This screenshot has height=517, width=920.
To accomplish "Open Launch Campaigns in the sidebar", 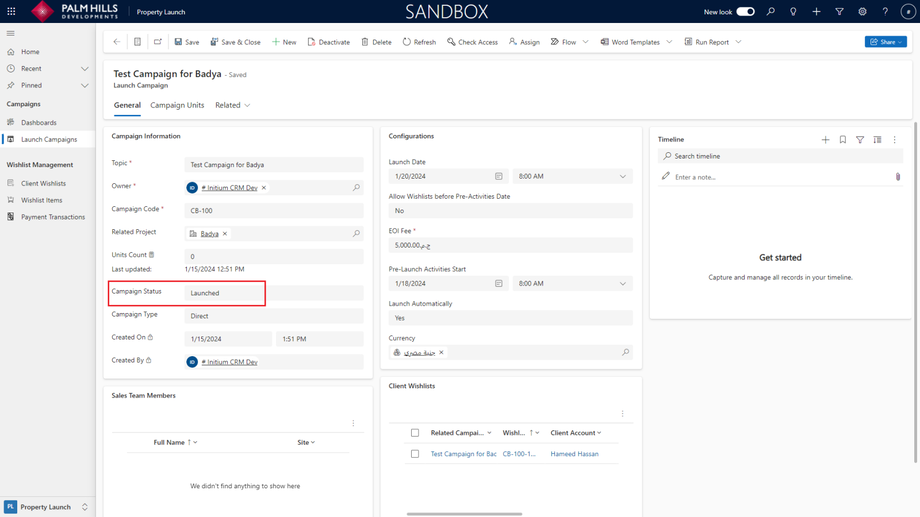I will 48,140.
